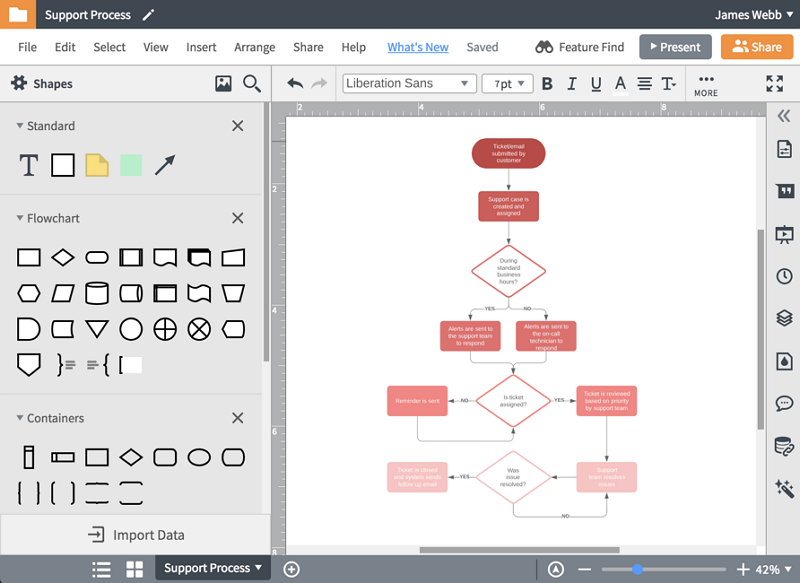
Task: Switch to the Share menu item
Action: point(308,47)
